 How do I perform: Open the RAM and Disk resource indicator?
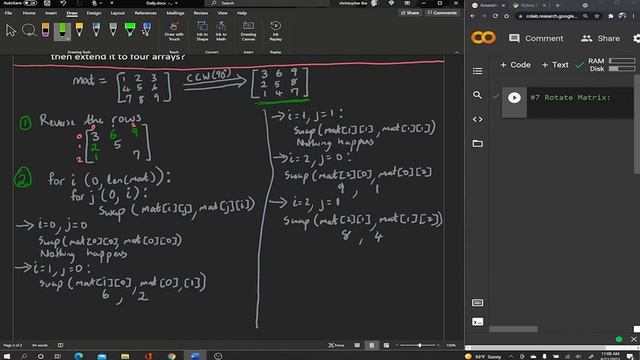pyautogui.click(x=611, y=65)
